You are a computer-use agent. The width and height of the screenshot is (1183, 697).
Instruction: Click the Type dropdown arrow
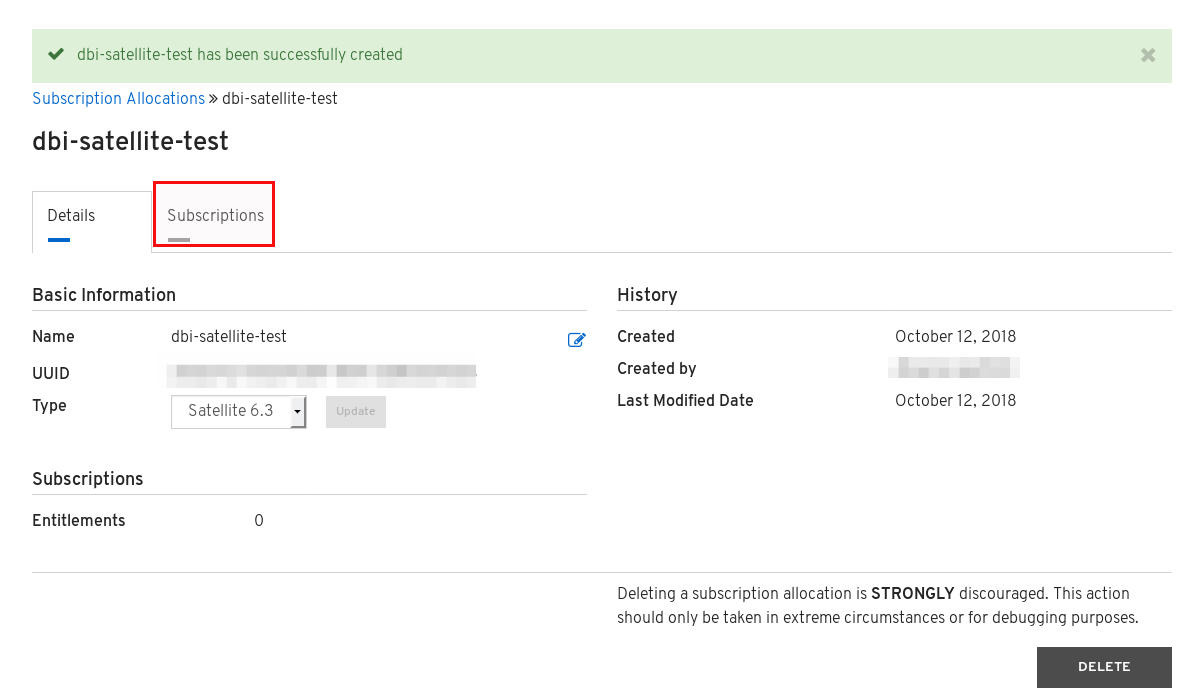point(298,412)
